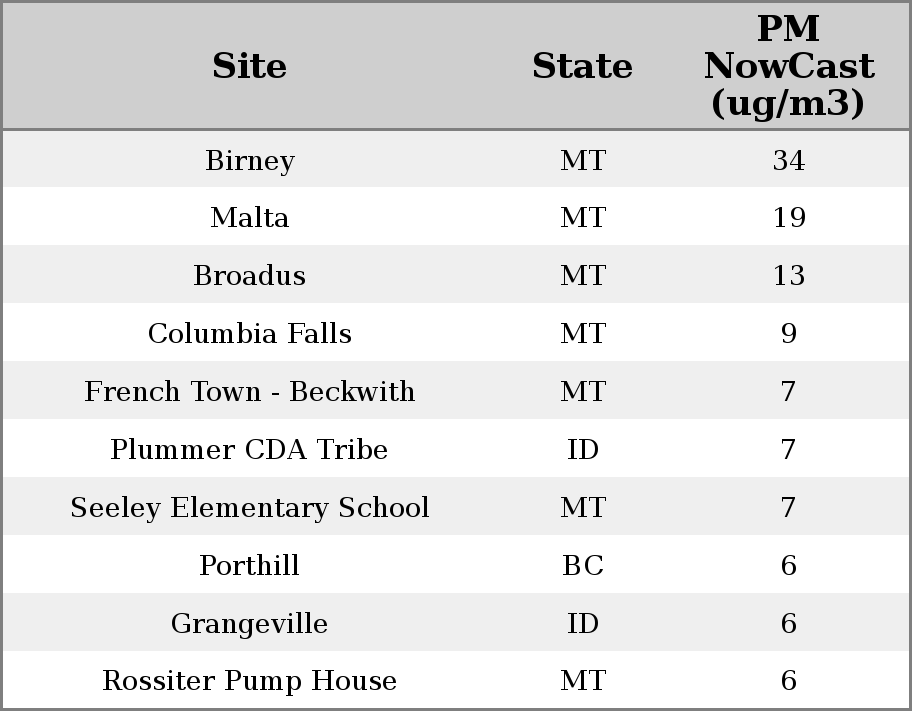Click the Broadus site entry
Image resolution: width=912 pixels, height=711 pixels.
point(249,276)
